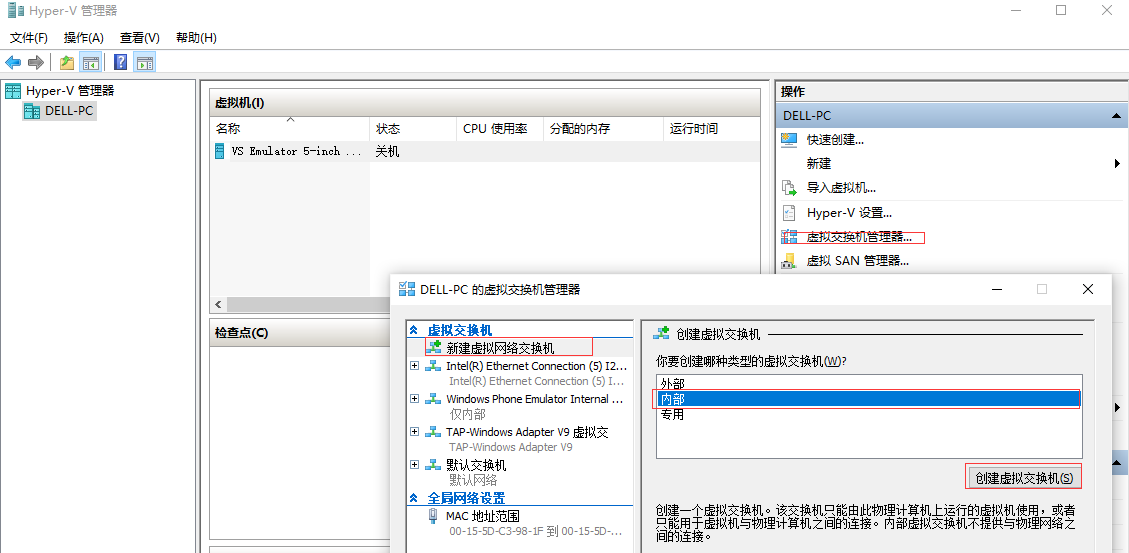The image size is (1129, 553).
Task: Choose 内部 as the virtual switch type
Action: (868, 399)
